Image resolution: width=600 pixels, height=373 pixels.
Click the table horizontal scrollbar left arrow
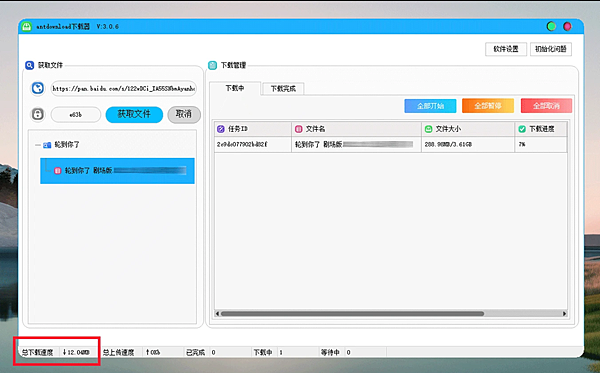(x=217, y=314)
